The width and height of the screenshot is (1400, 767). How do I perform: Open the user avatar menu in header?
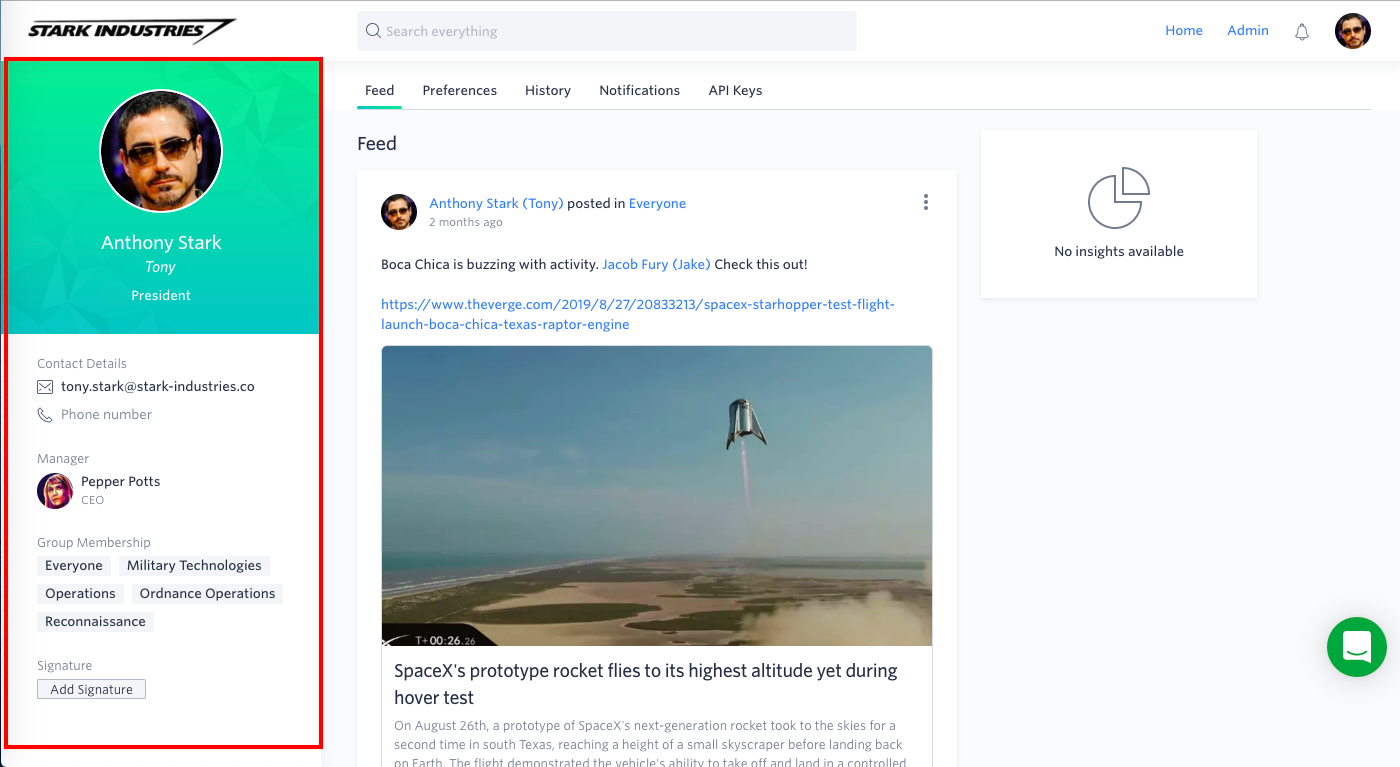point(1353,31)
